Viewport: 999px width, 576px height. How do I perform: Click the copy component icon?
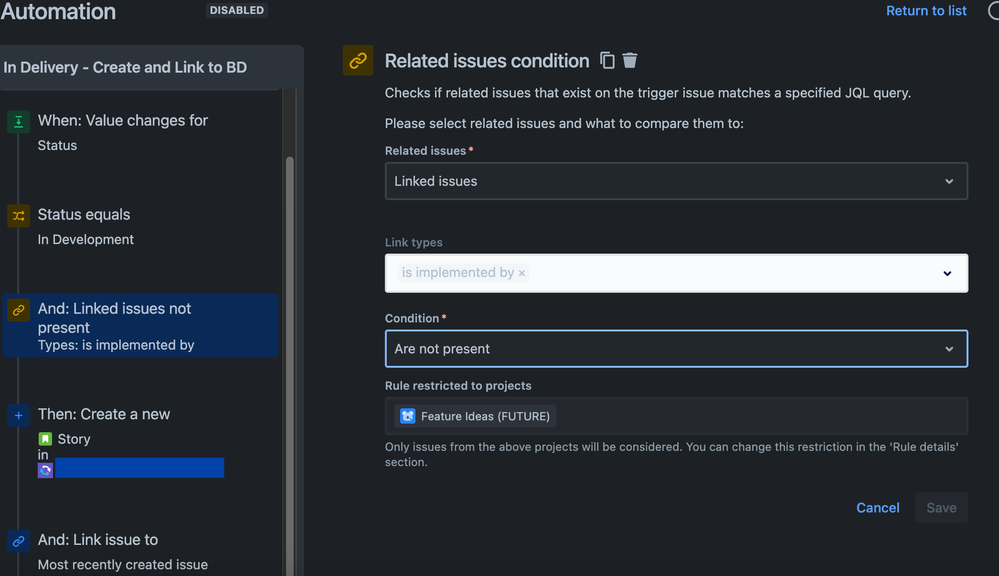607,61
